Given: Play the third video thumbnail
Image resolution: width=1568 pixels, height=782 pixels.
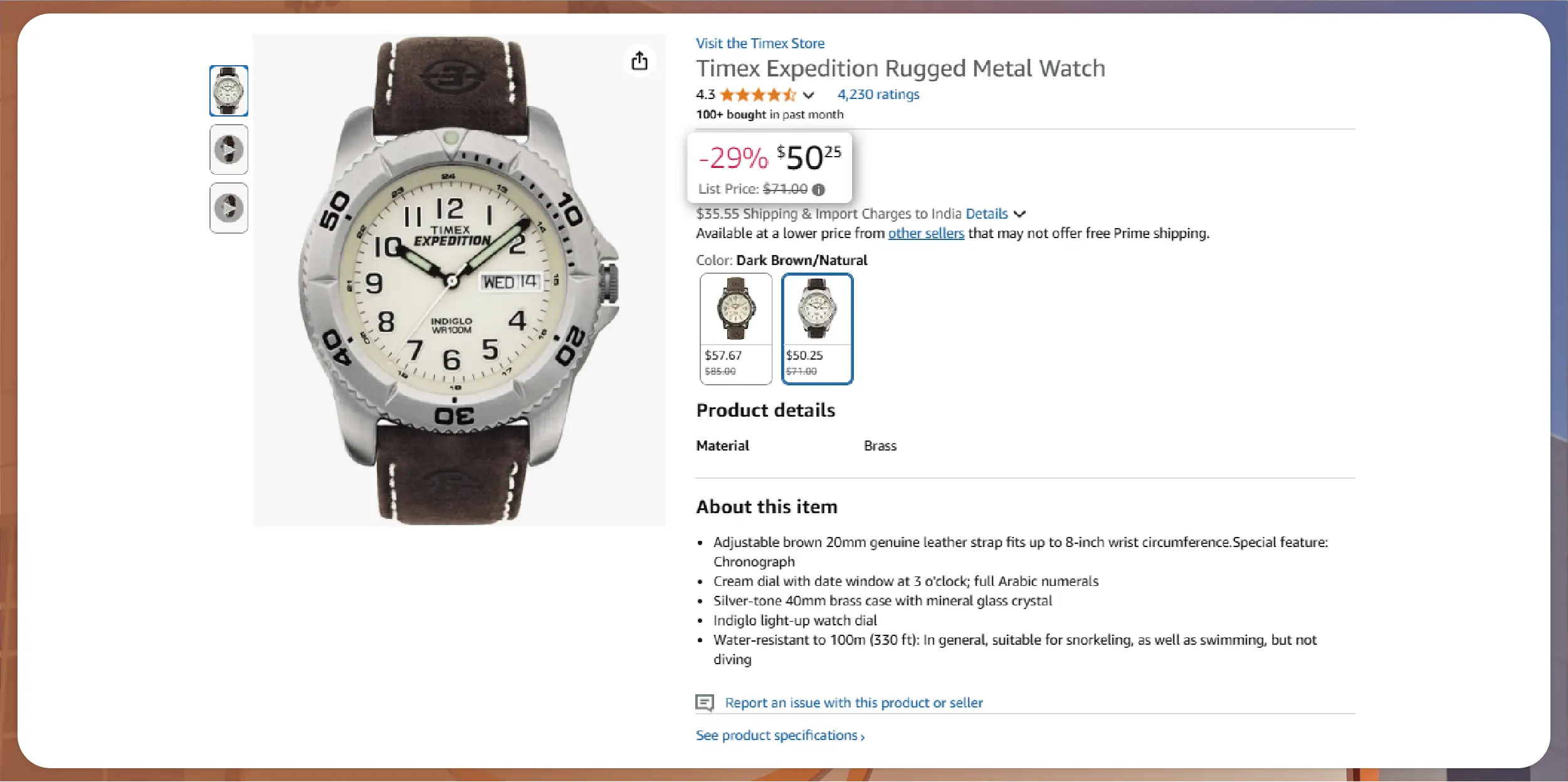Looking at the screenshot, I should [229, 208].
